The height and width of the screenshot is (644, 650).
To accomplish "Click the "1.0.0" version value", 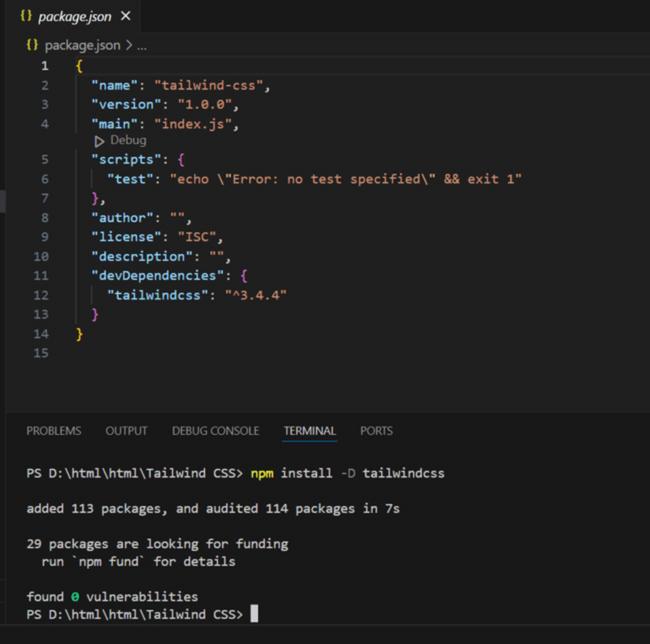I will (204, 104).
